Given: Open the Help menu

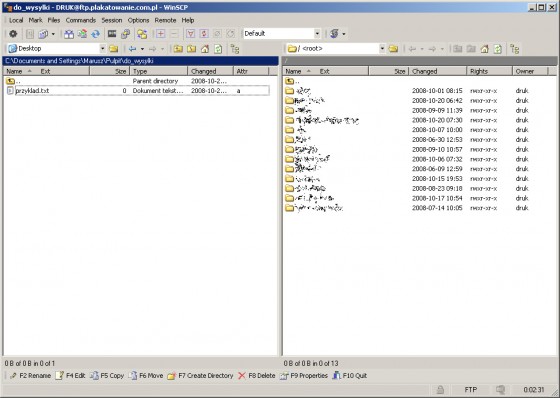Looking at the screenshot, I should tap(188, 20).
